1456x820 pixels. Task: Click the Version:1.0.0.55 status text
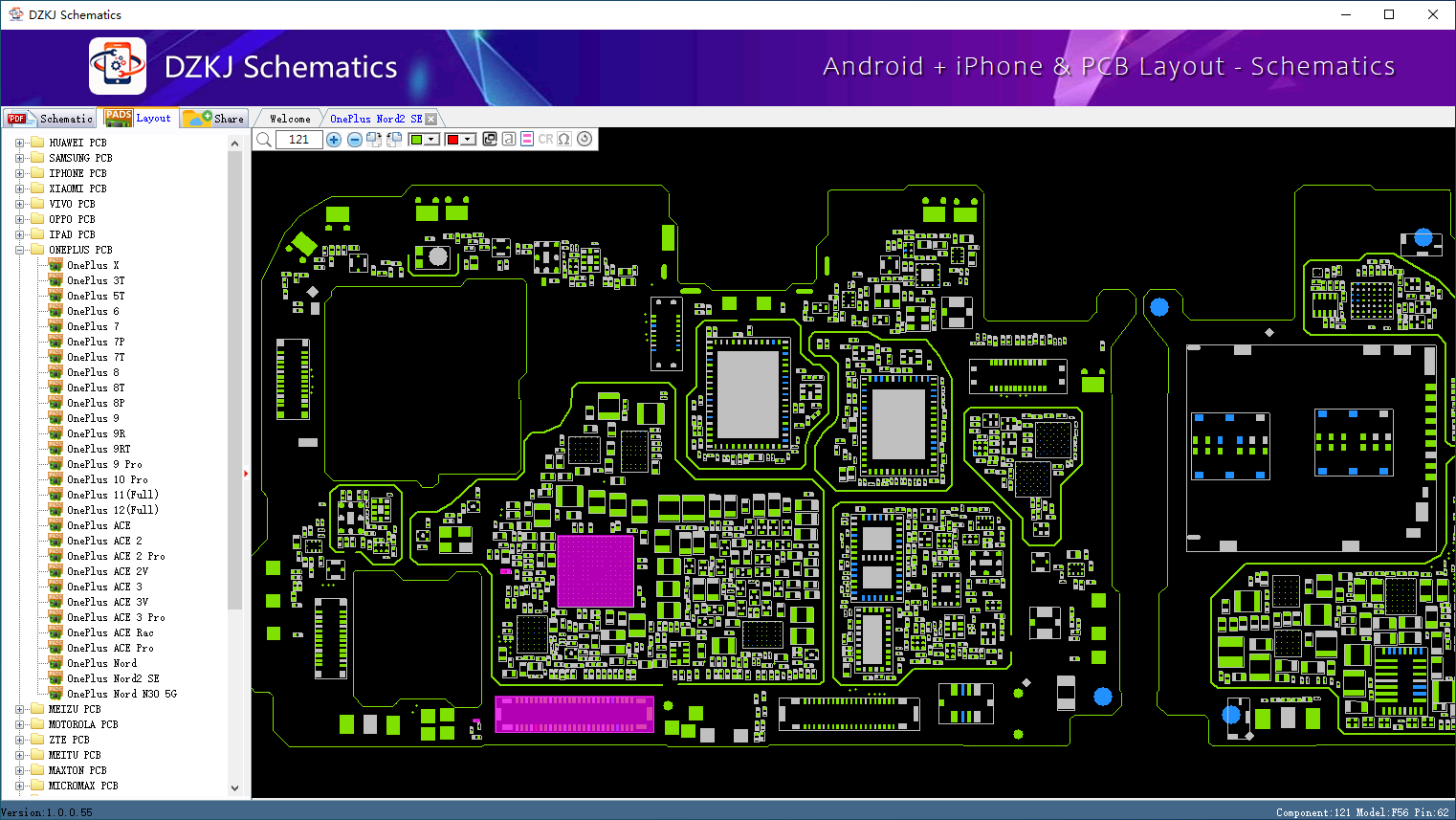(x=47, y=812)
